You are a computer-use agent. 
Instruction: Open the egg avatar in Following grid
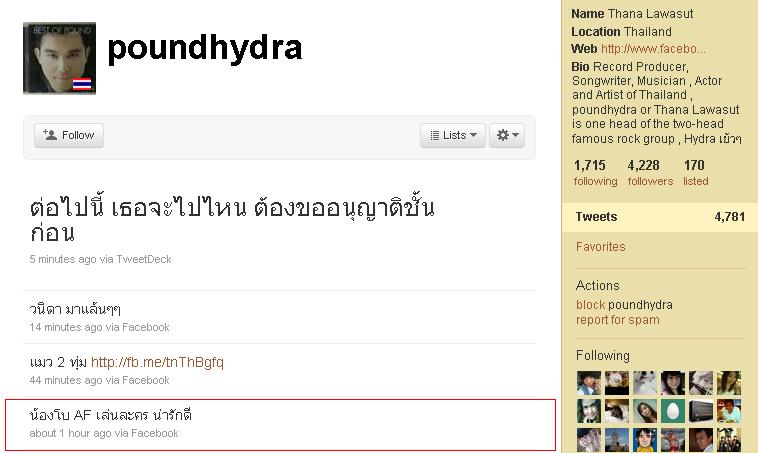click(x=672, y=411)
